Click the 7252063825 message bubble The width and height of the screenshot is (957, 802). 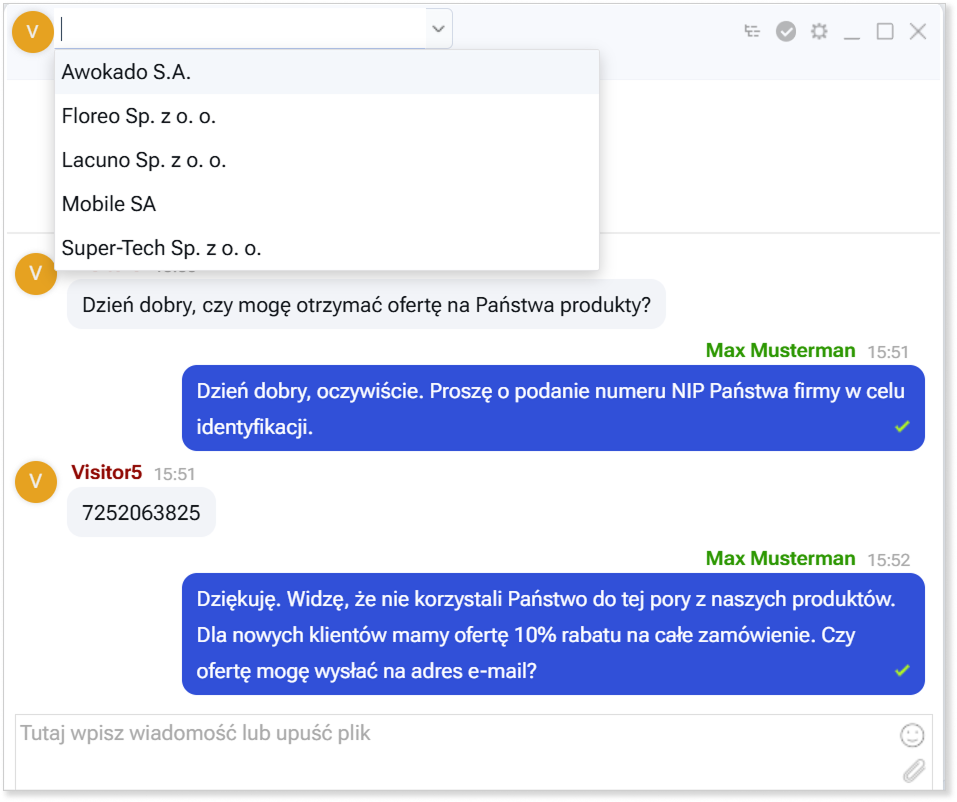pos(141,513)
